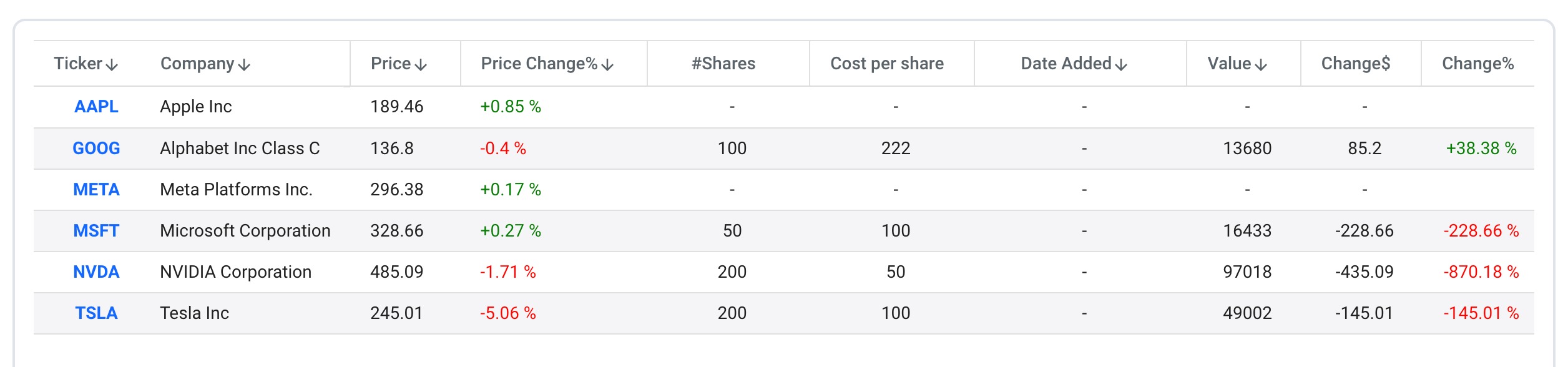Sort by Price column arrow

coord(421,65)
